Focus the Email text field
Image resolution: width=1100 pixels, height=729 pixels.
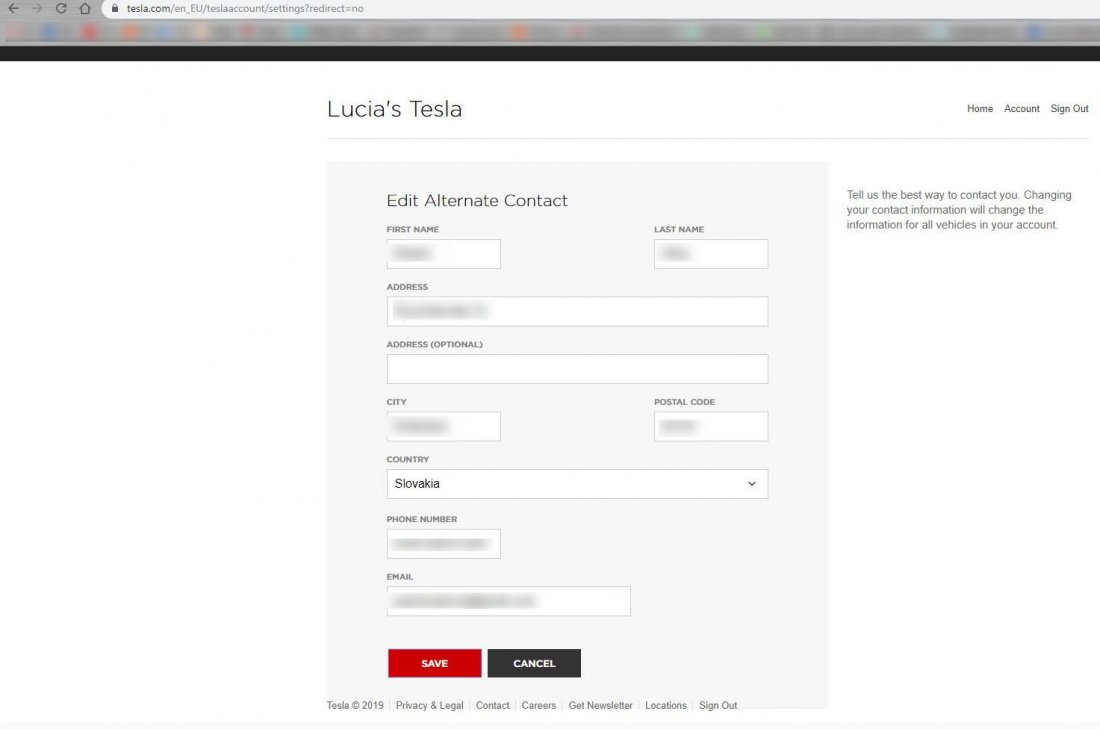(508, 601)
